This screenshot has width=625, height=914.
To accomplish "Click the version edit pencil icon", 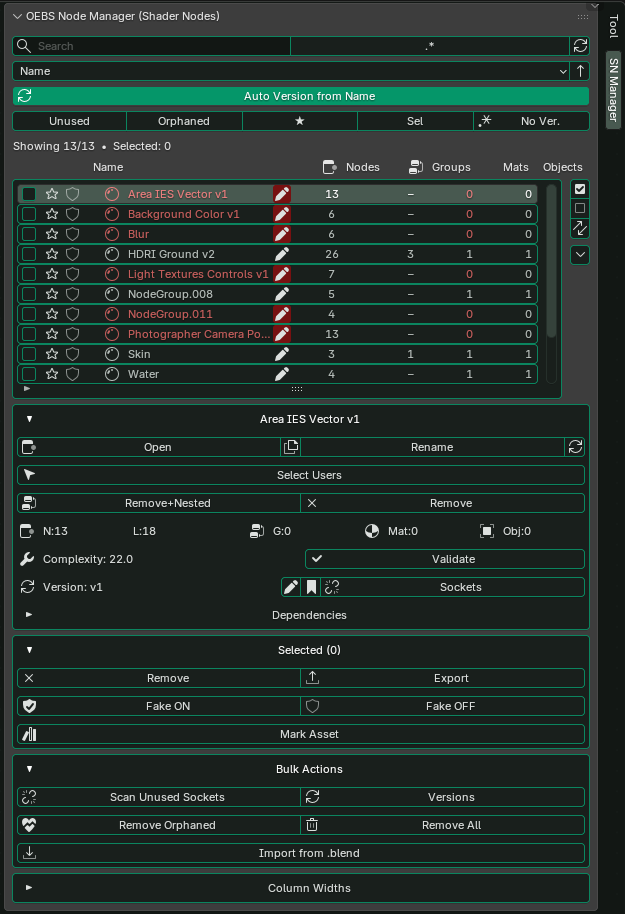I will point(290,587).
